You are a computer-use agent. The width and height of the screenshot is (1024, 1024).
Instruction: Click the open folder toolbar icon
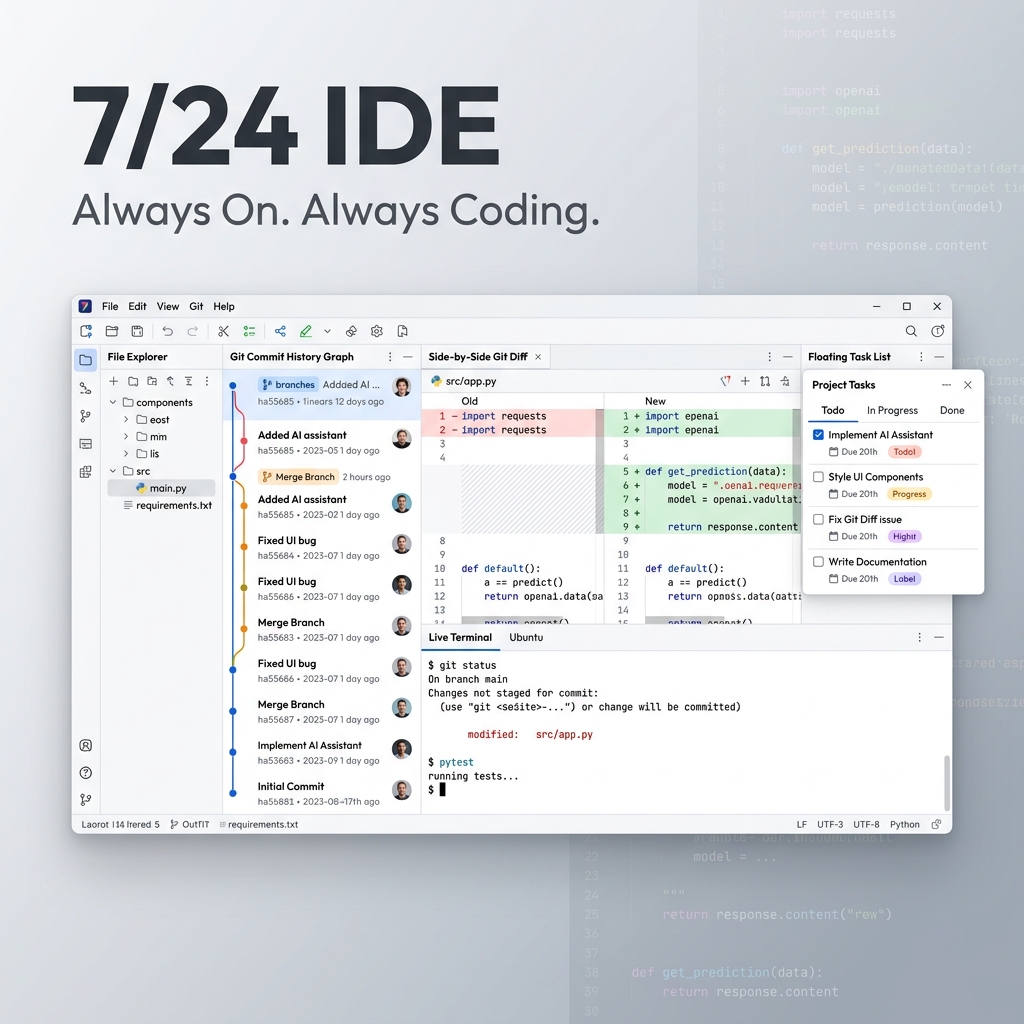[112, 331]
